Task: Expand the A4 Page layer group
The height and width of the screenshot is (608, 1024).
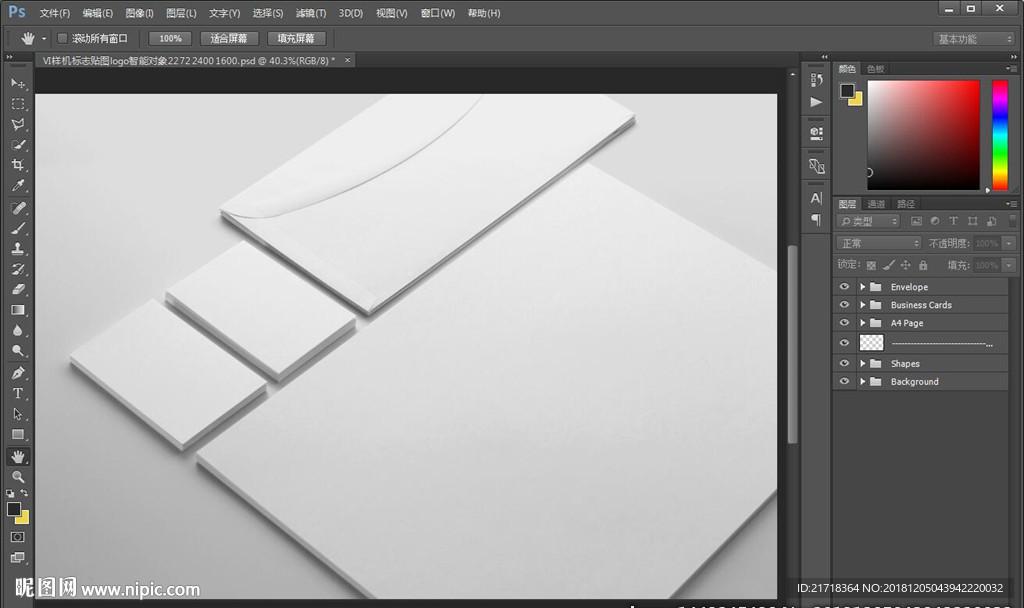Action: (862, 323)
